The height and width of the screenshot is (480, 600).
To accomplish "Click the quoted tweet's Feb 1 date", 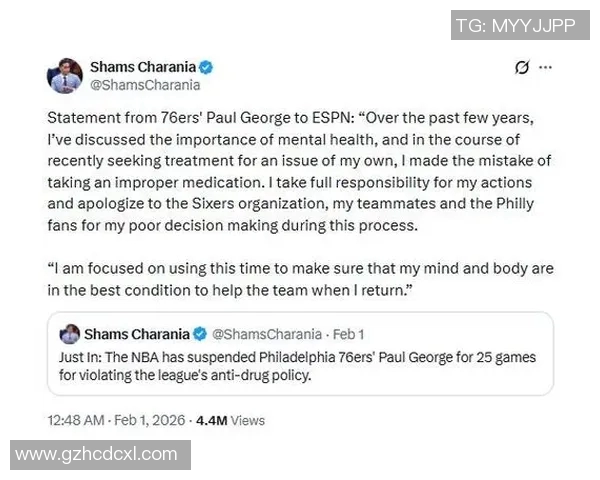I will pos(350,334).
